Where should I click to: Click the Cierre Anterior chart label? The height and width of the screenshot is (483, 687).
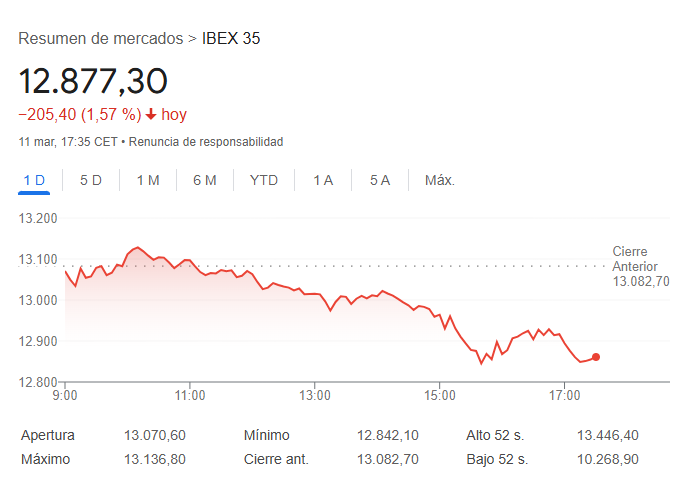[x=640, y=267]
